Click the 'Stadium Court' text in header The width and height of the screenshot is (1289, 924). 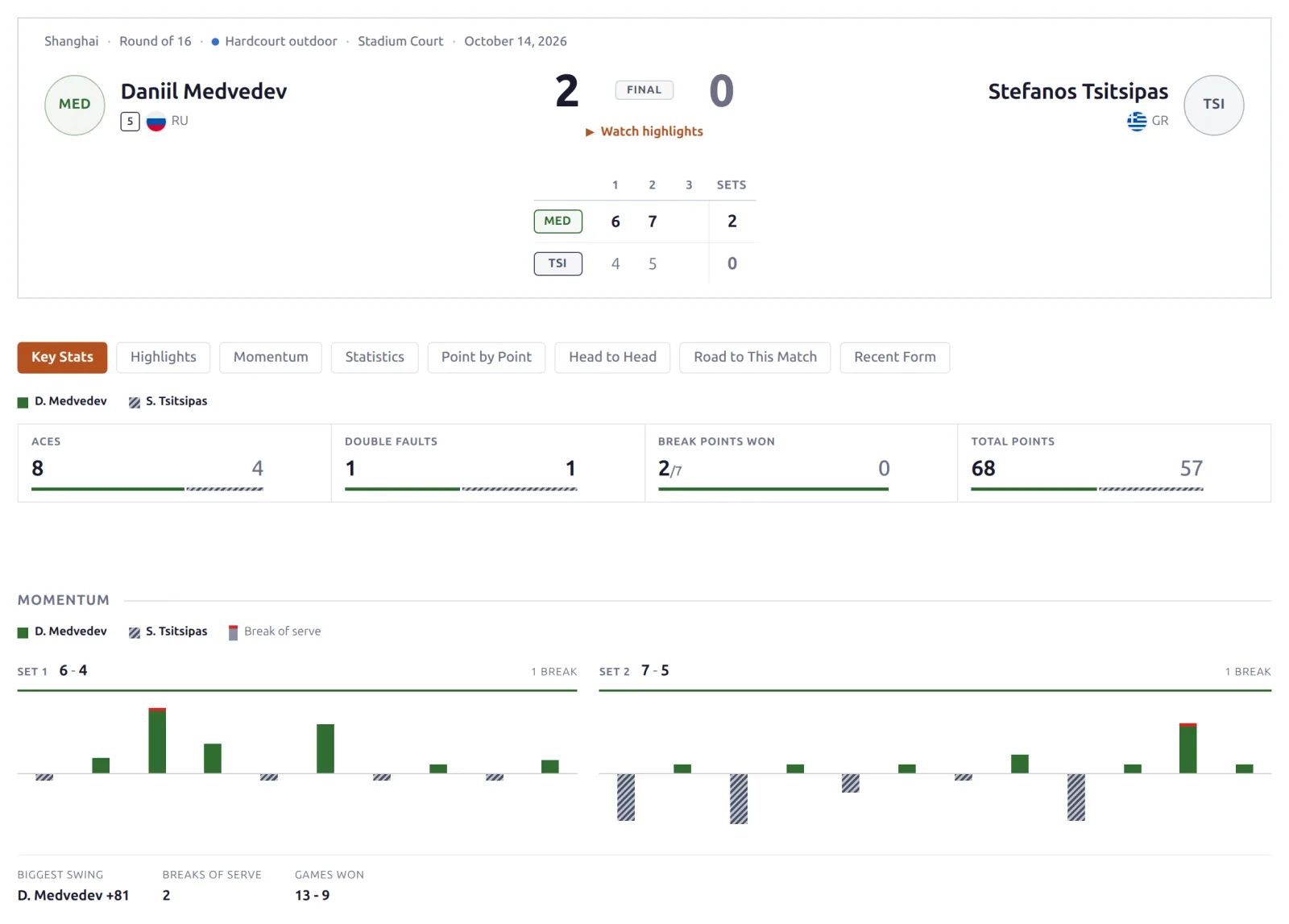point(400,41)
